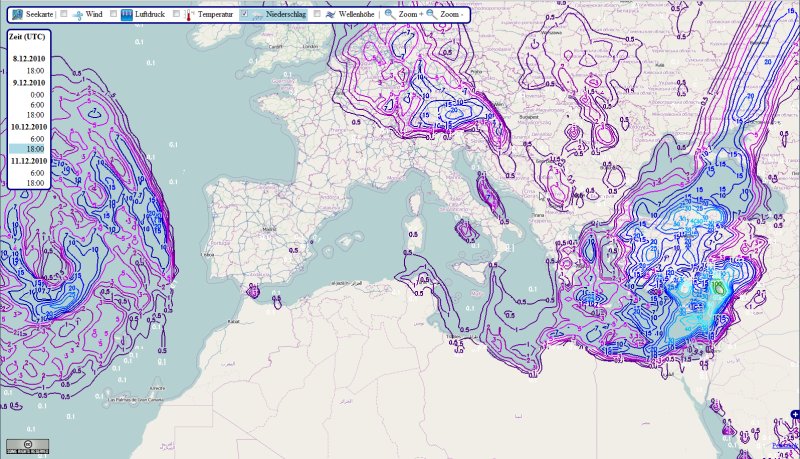Viewport: 800px width, 459px height.
Task: Enable the Wind layer checkbox
Action: tap(64, 15)
